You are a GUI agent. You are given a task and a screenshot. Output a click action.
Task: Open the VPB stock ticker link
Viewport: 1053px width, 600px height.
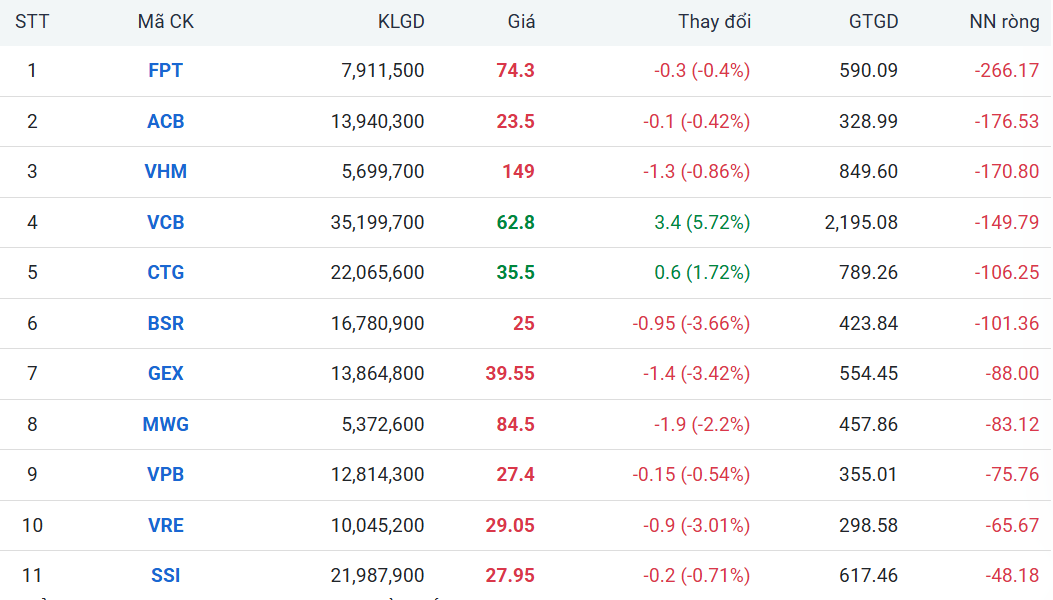click(165, 474)
